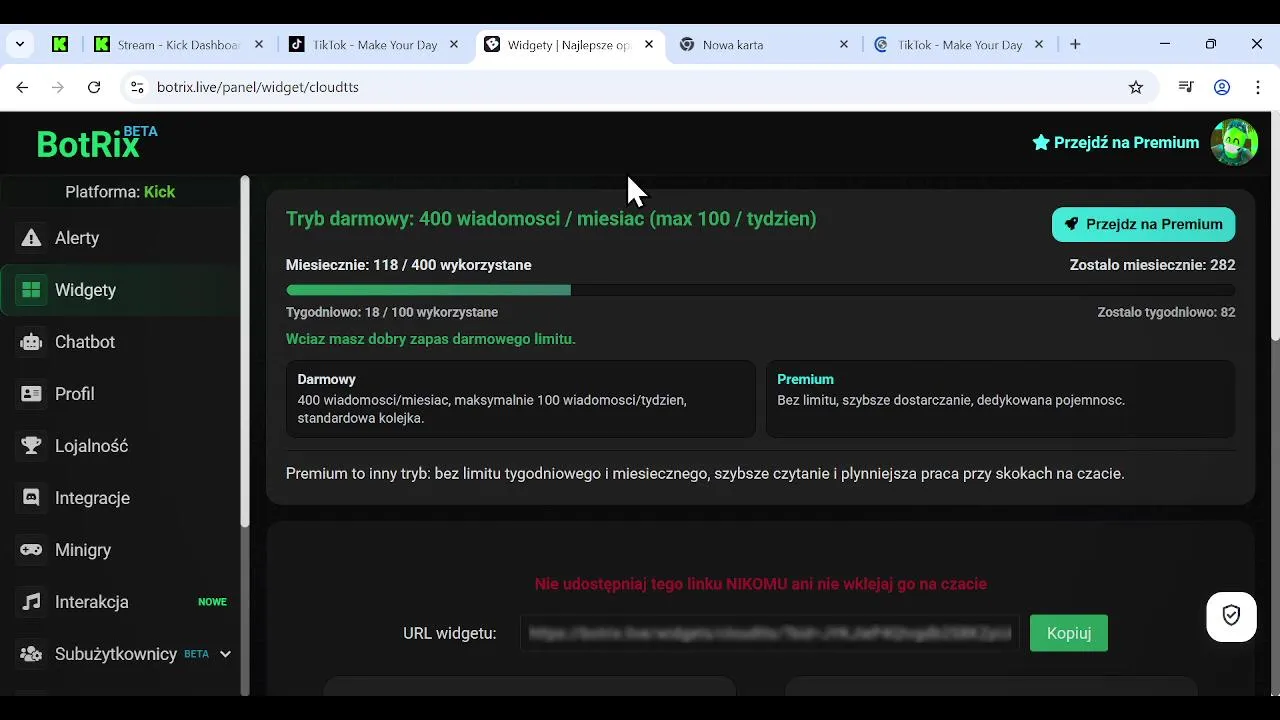This screenshot has height=720, width=1280.
Task: Click the Alerty warning triangle icon
Action: pos(31,238)
